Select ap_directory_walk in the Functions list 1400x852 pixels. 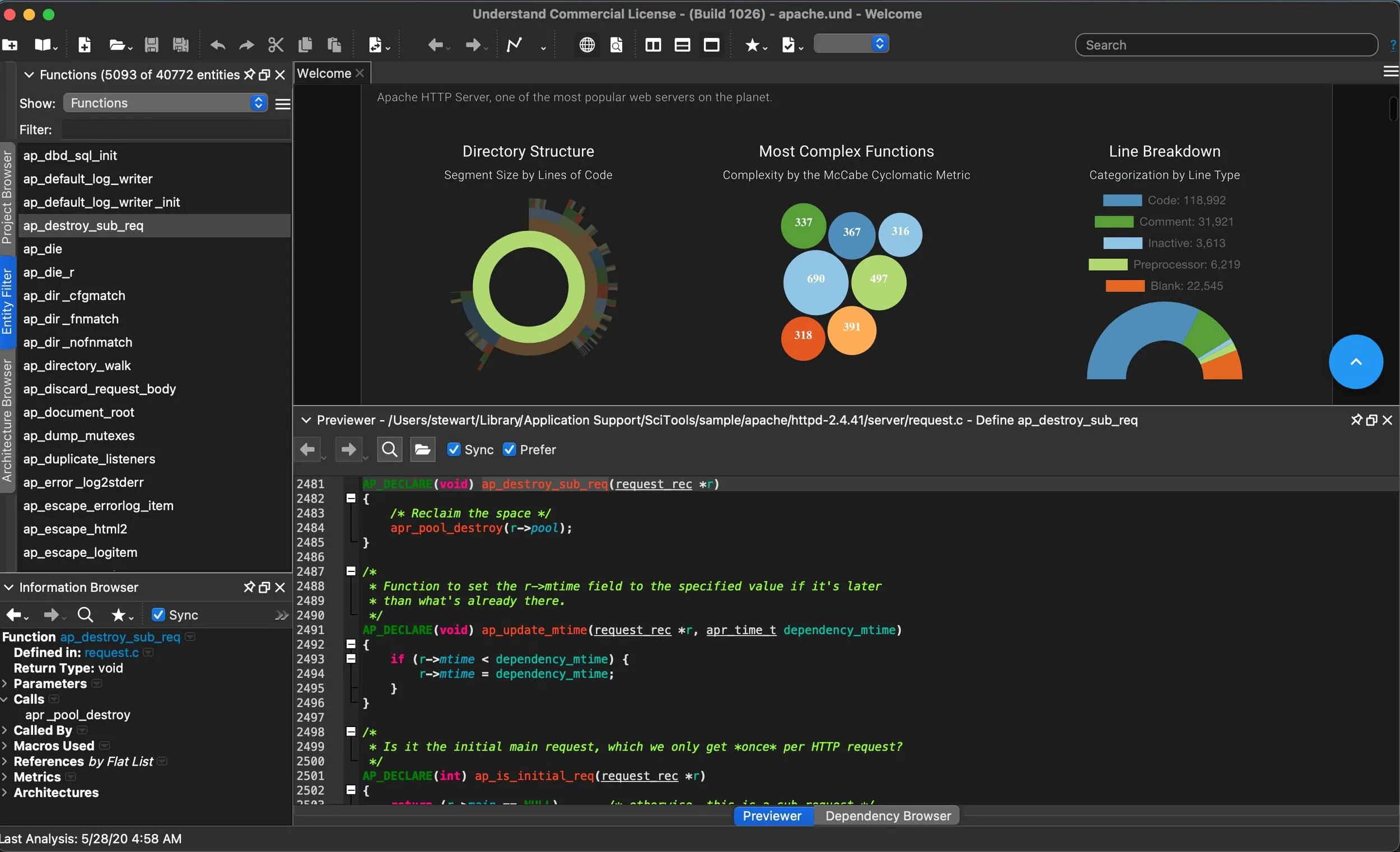77,365
